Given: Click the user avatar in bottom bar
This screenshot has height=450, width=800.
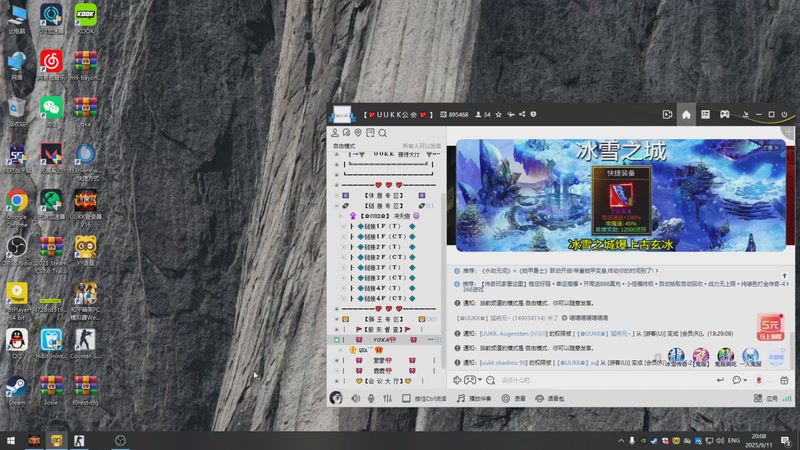Looking at the screenshot, I should (336, 398).
